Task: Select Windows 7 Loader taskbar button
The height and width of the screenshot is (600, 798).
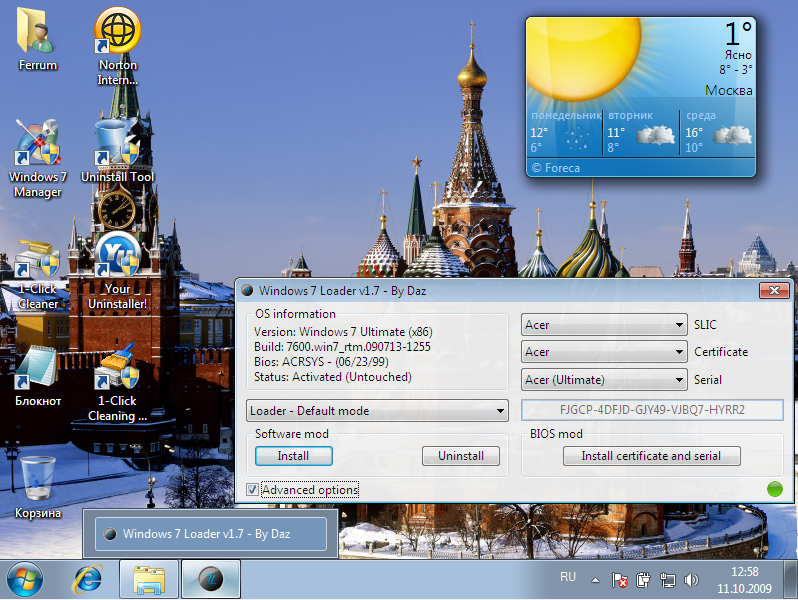Action: pos(211,579)
